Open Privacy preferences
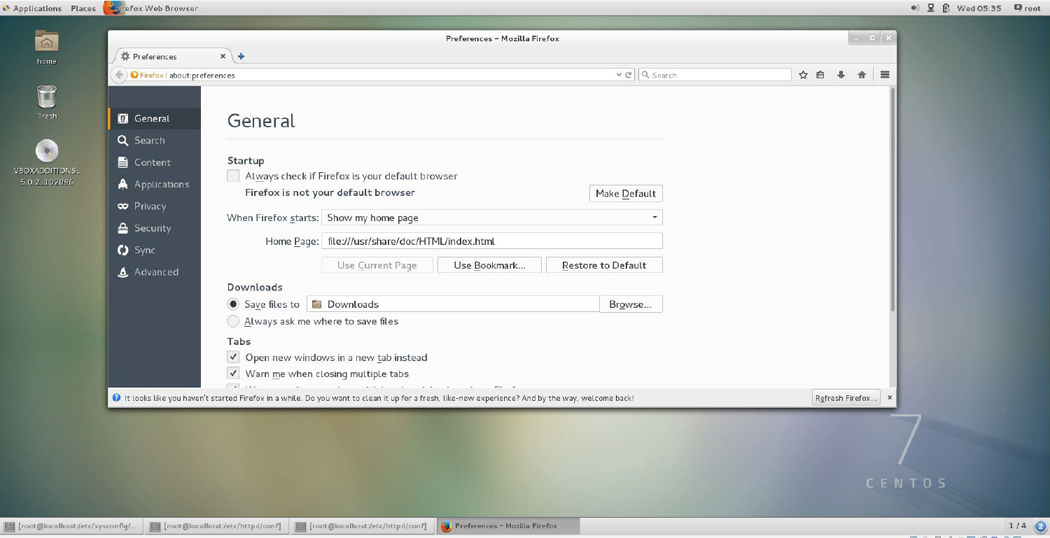This screenshot has height=538, width=1050. 154,206
